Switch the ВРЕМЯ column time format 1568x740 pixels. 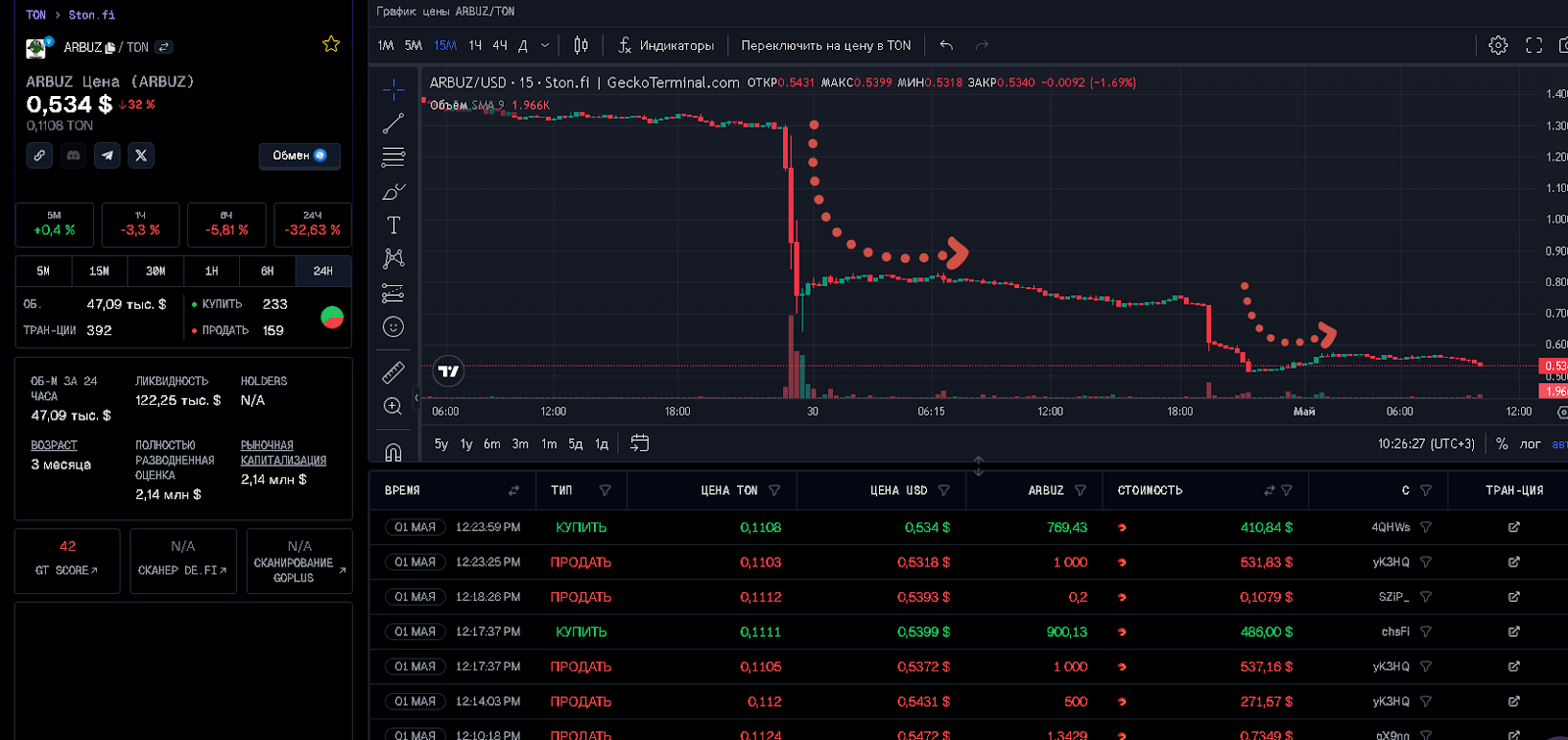[x=514, y=490]
